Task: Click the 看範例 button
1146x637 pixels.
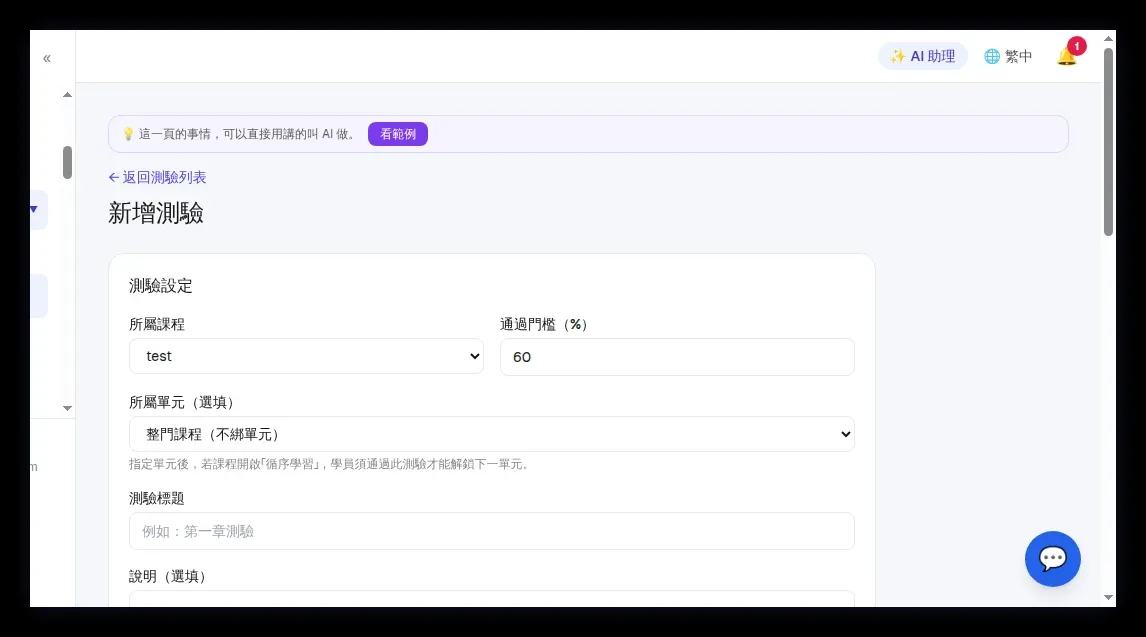Action: (398, 134)
